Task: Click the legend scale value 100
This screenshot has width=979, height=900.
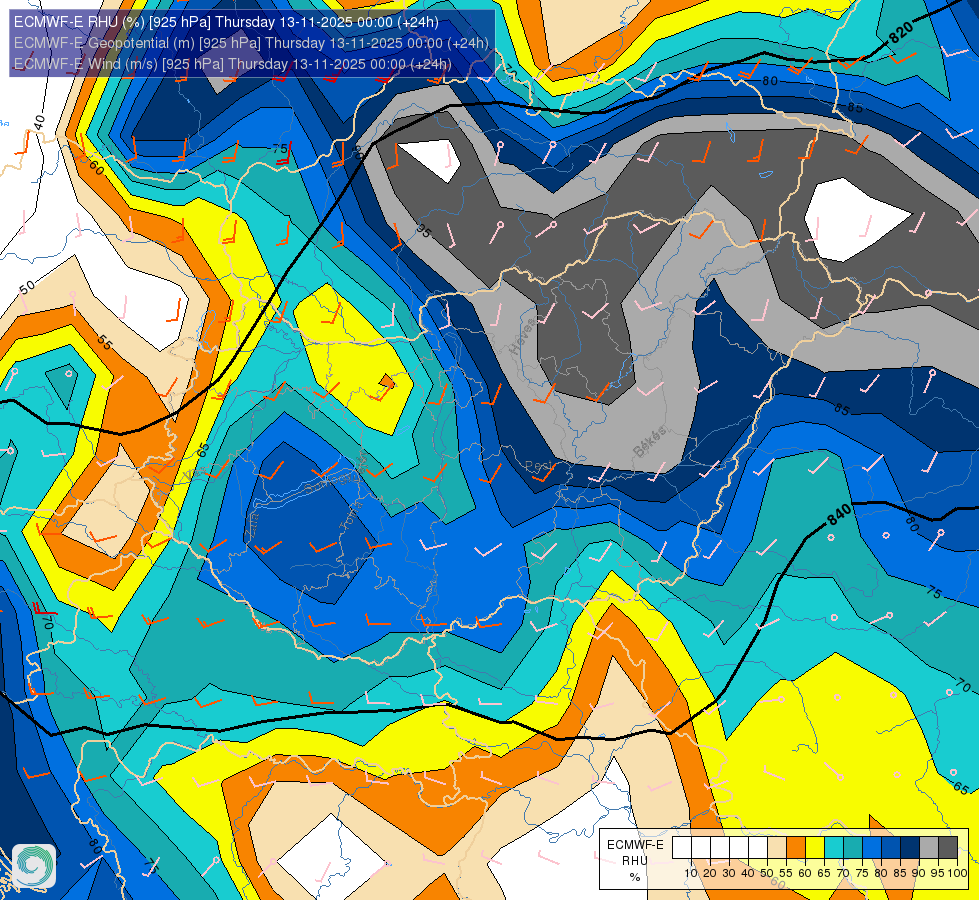Action: pos(957,873)
